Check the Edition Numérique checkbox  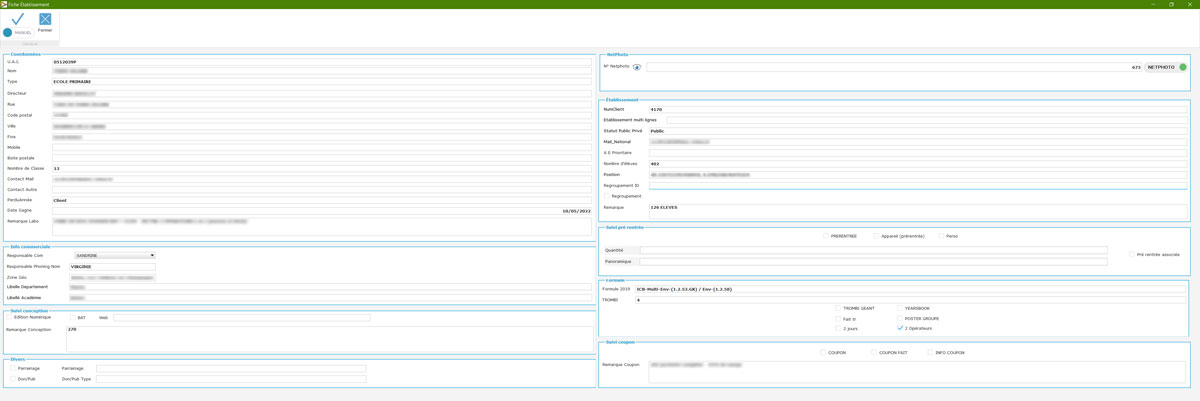pyautogui.click(x=10, y=317)
